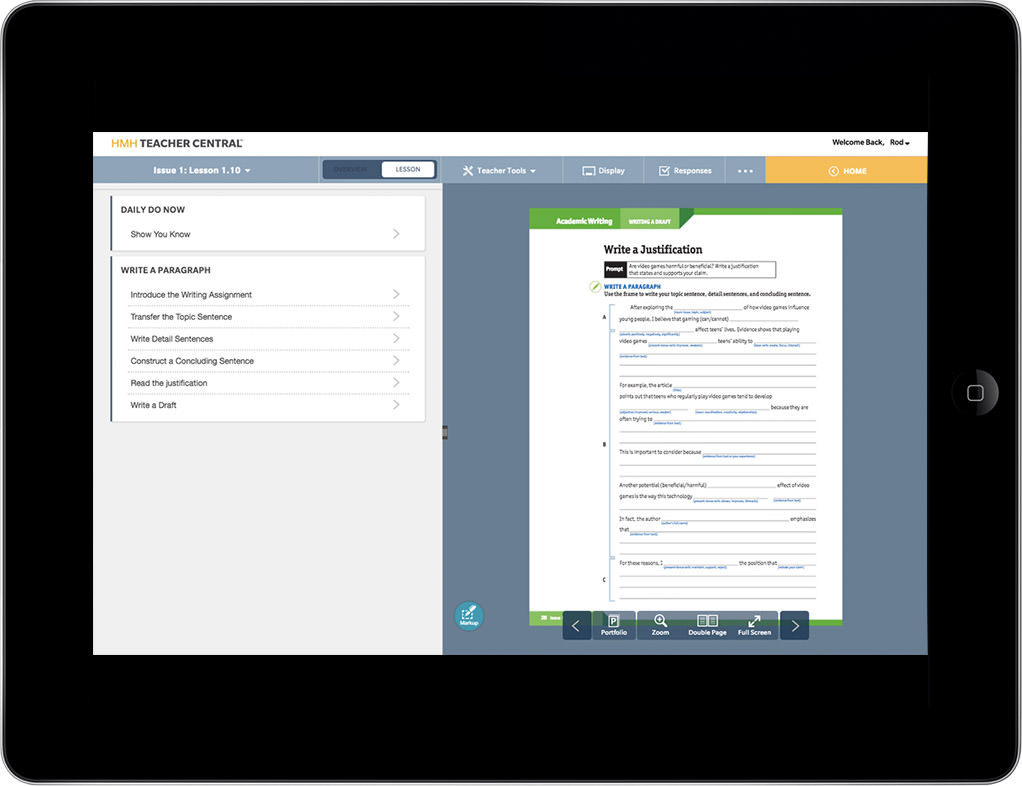Open the Rod user account dropdown

click(899, 142)
